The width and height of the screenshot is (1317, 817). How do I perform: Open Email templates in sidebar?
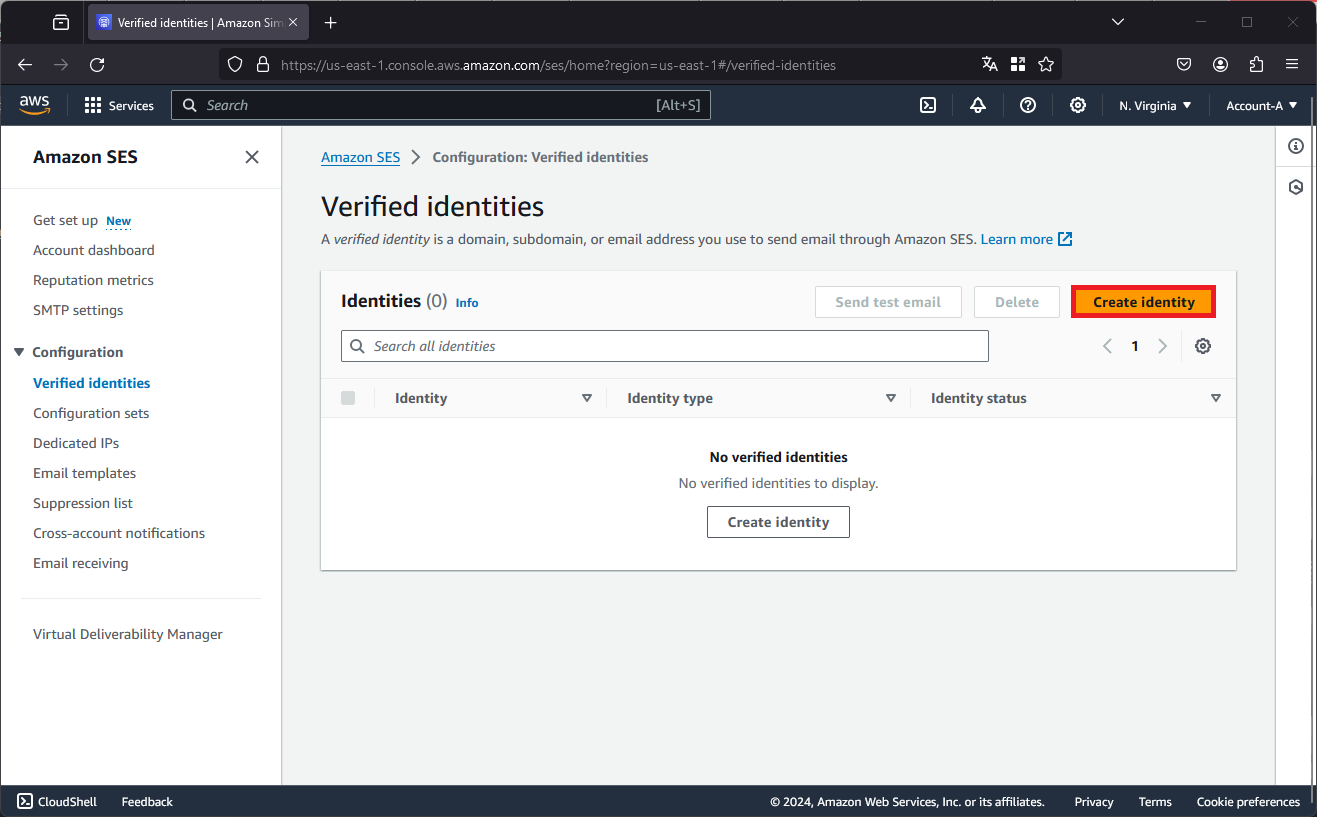(x=85, y=473)
